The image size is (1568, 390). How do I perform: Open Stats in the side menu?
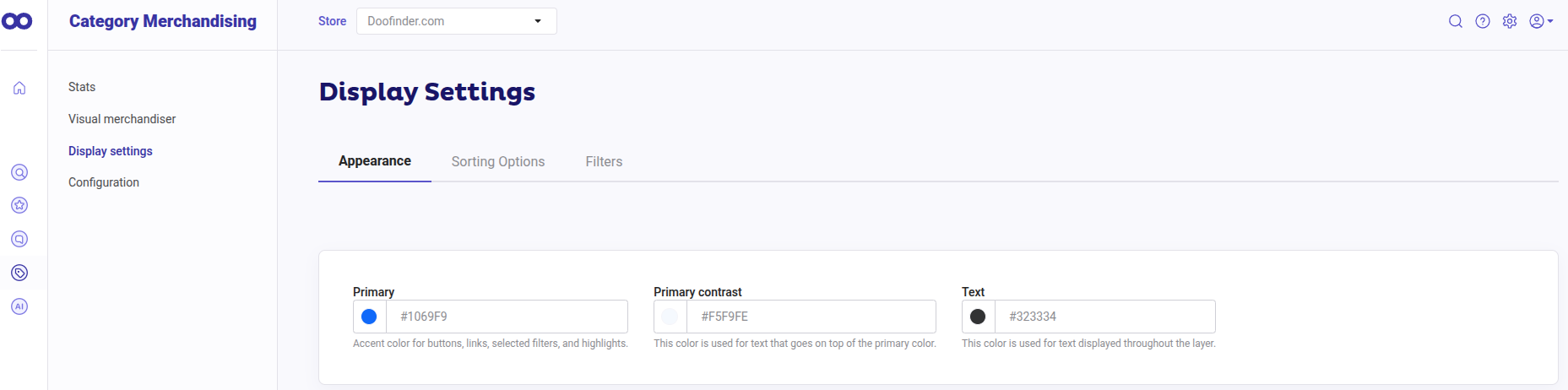pos(82,87)
